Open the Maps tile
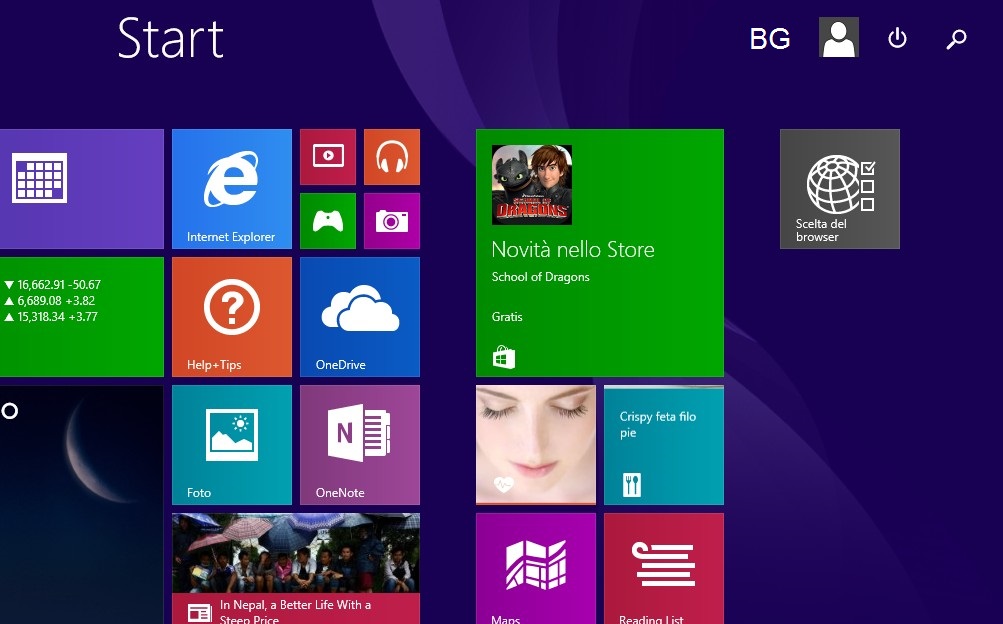This screenshot has height=624, width=1003. pyautogui.click(x=535, y=568)
